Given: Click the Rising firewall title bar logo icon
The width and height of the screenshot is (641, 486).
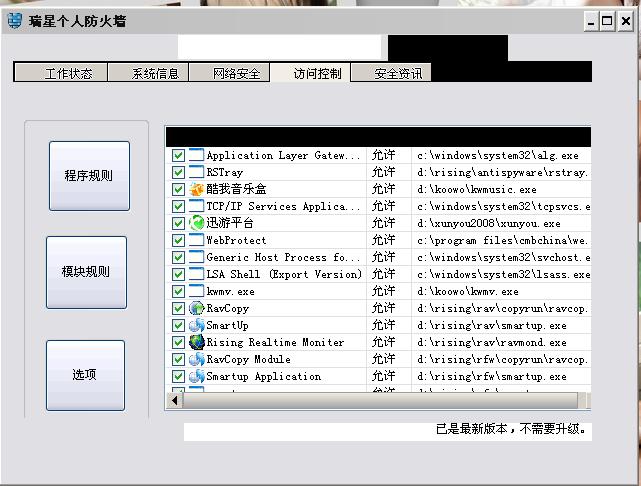Looking at the screenshot, I should click(x=14, y=20).
